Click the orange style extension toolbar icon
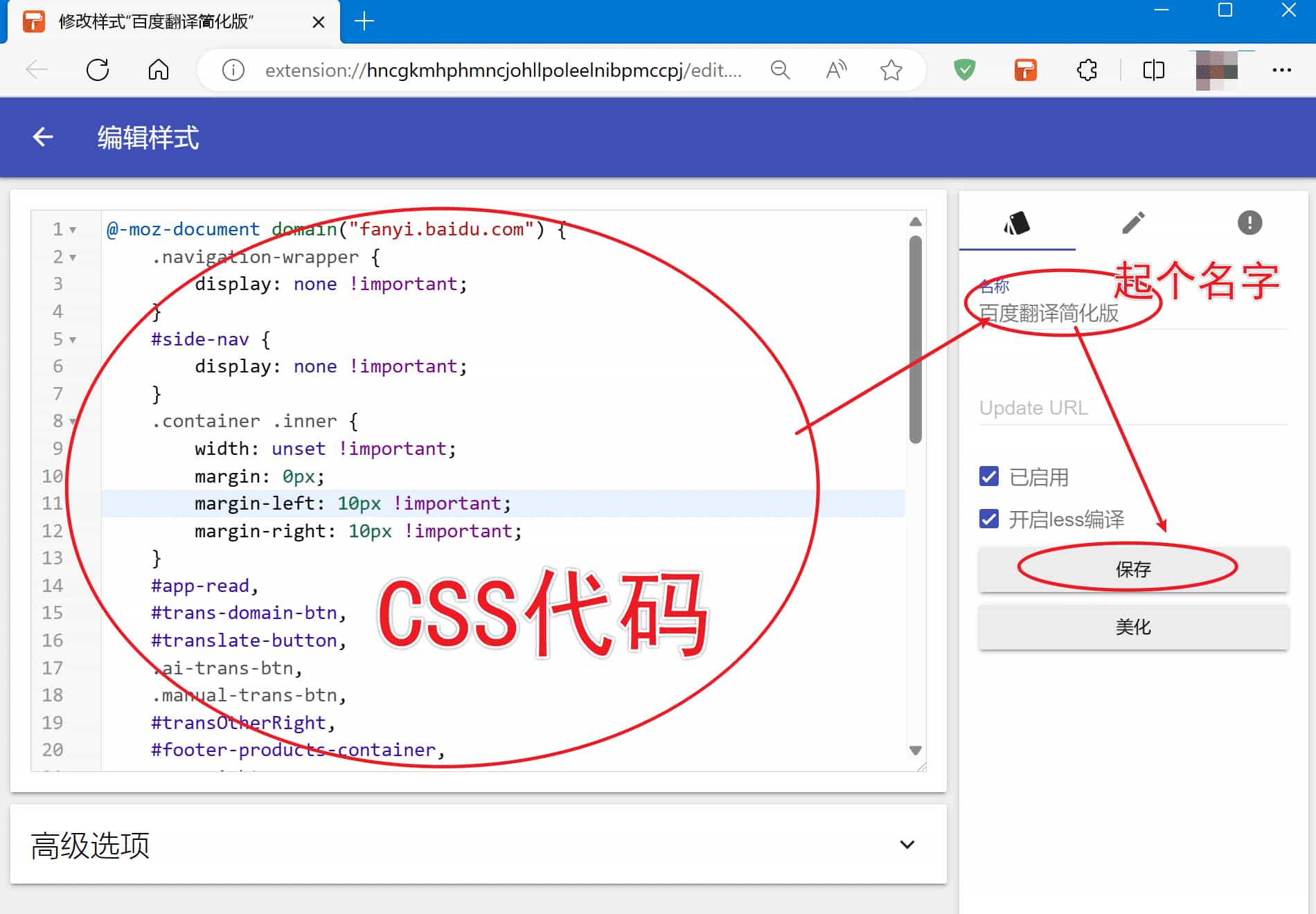The width and height of the screenshot is (1316, 914). [1025, 70]
